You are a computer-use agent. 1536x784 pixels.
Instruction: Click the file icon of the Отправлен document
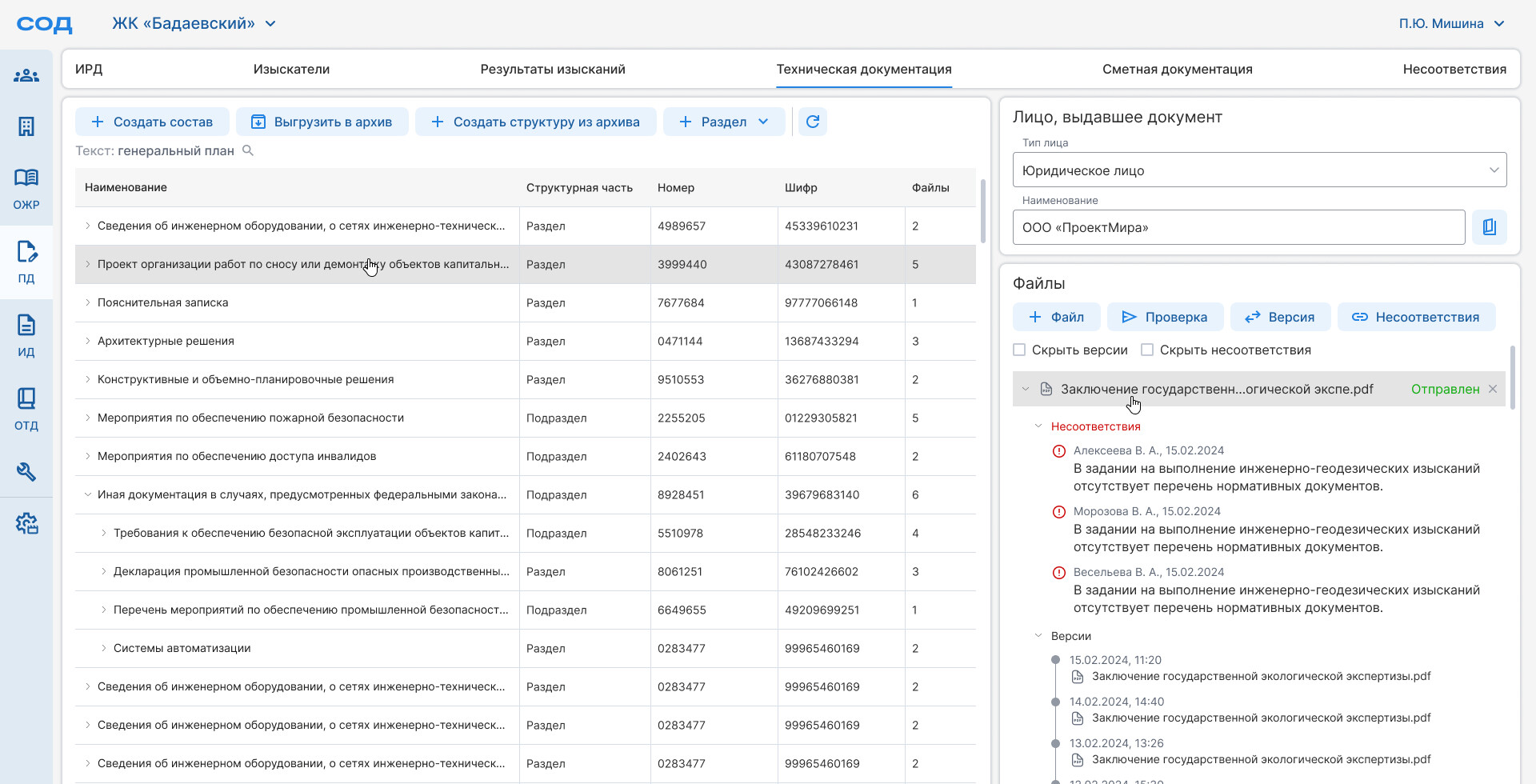[x=1046, y=389]
